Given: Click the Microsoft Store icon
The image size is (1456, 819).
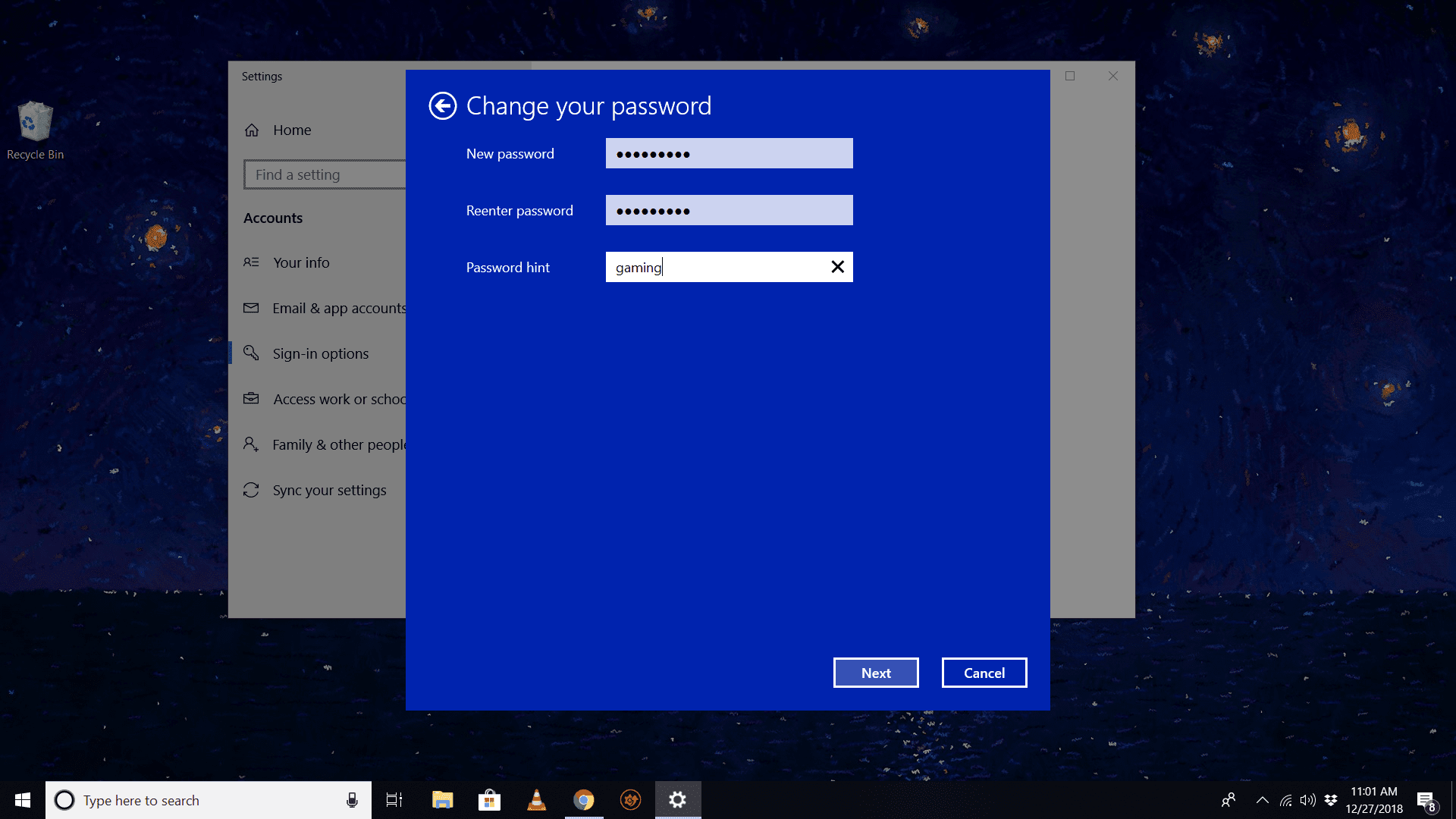Looking at the screenshot, I should tap(488, 799).
